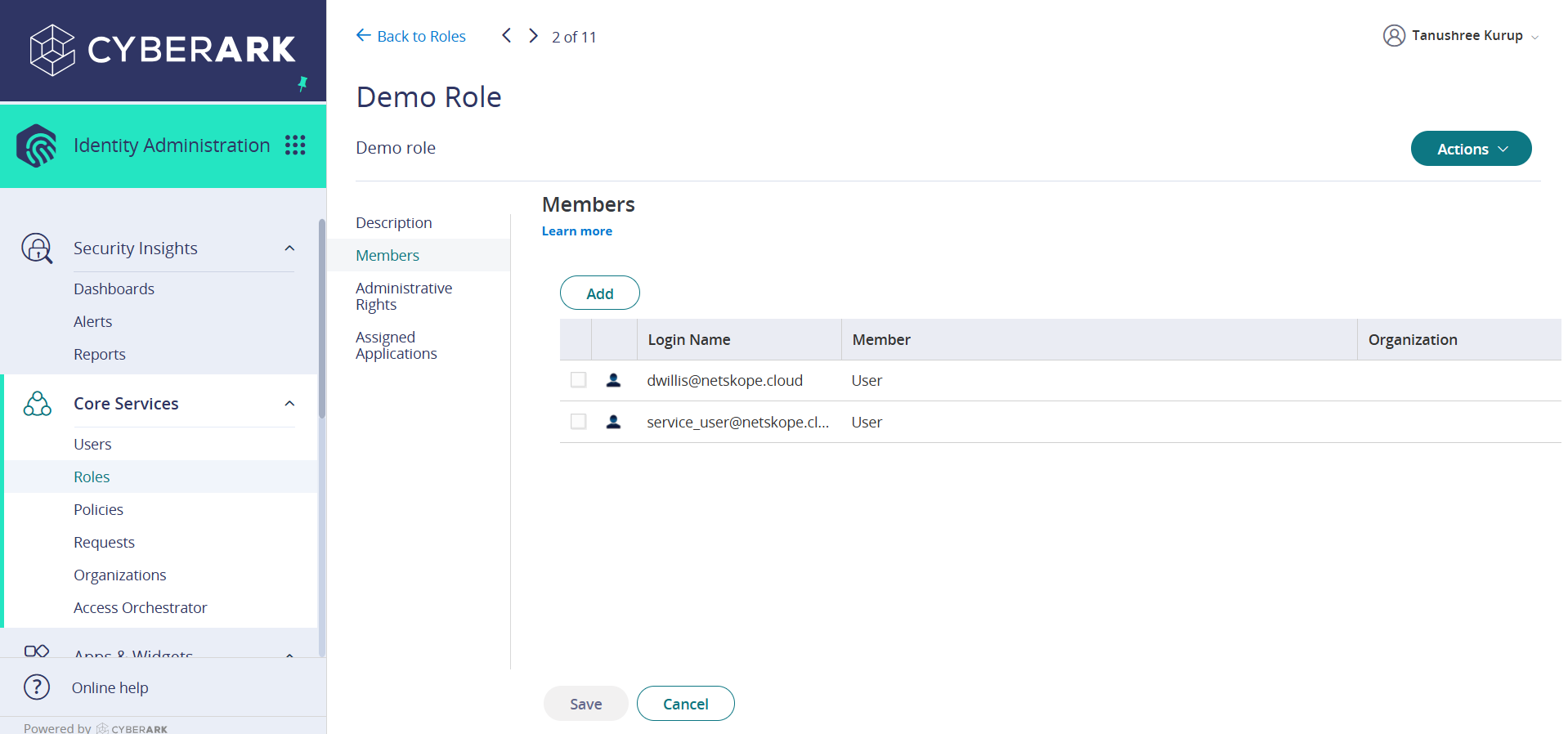This screenshot has height=734, width=1568.
Task: Open the Administrative Rights tab
Action: pos(404,296)
